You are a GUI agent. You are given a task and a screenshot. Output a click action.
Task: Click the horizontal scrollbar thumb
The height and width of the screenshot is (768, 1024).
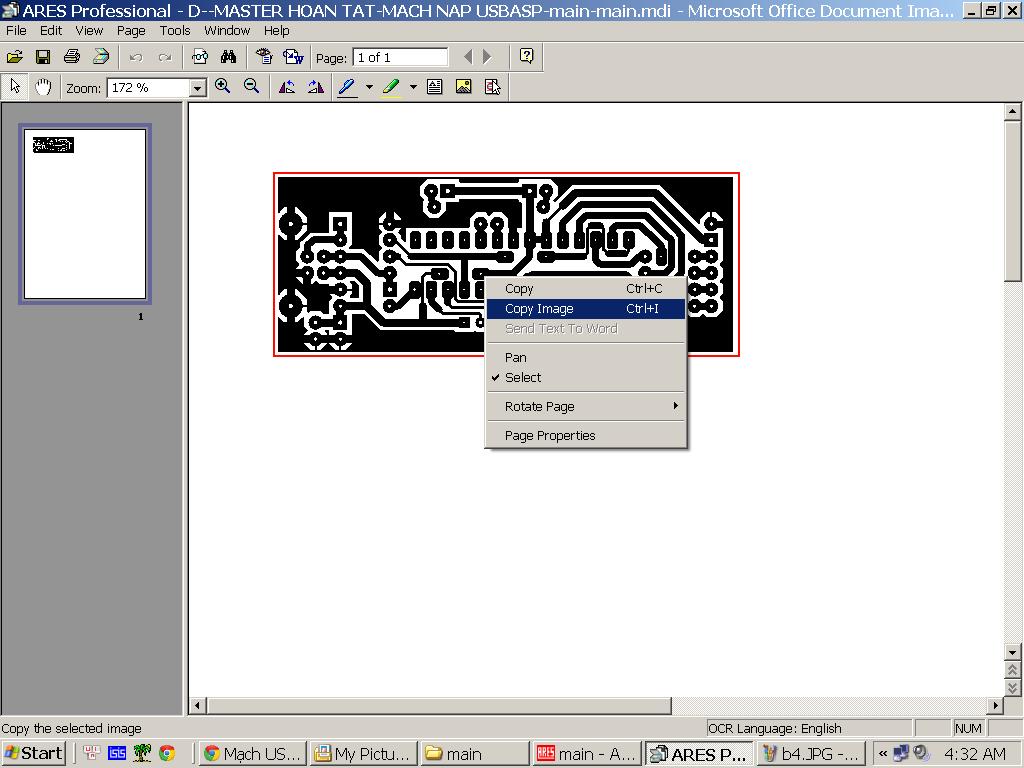click(439, 705)
